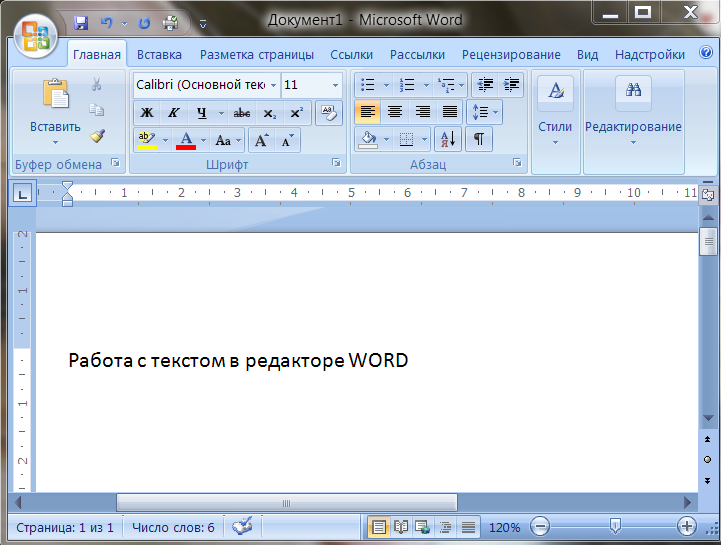
Task: Toggle strikethrough formatting
Action: point(242,113)
